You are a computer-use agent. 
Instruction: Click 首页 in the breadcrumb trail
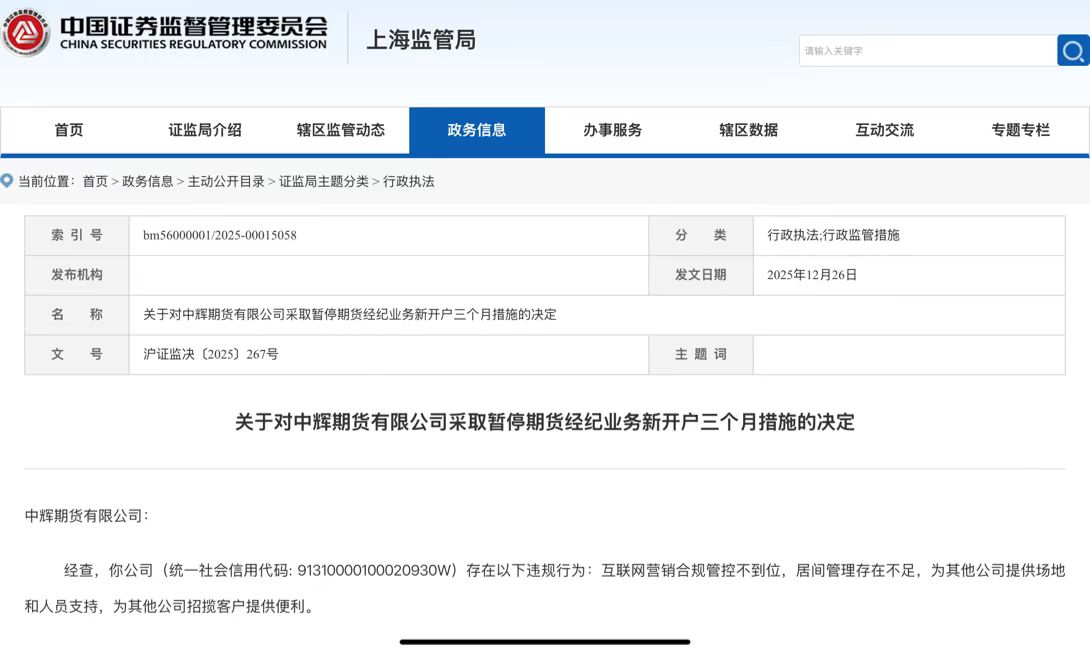coord(95,182)
